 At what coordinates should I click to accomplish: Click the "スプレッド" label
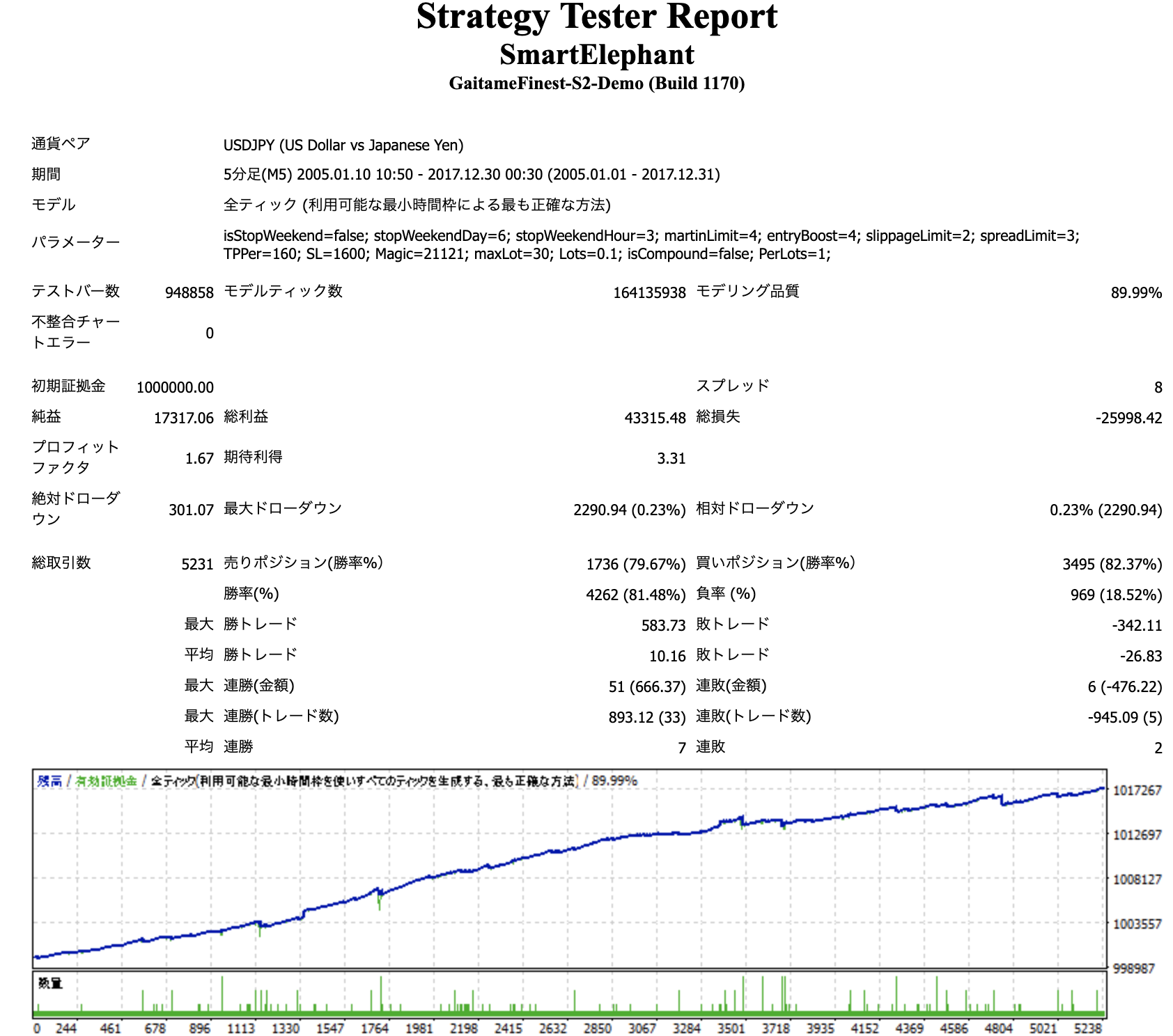(x=733, y=386)
